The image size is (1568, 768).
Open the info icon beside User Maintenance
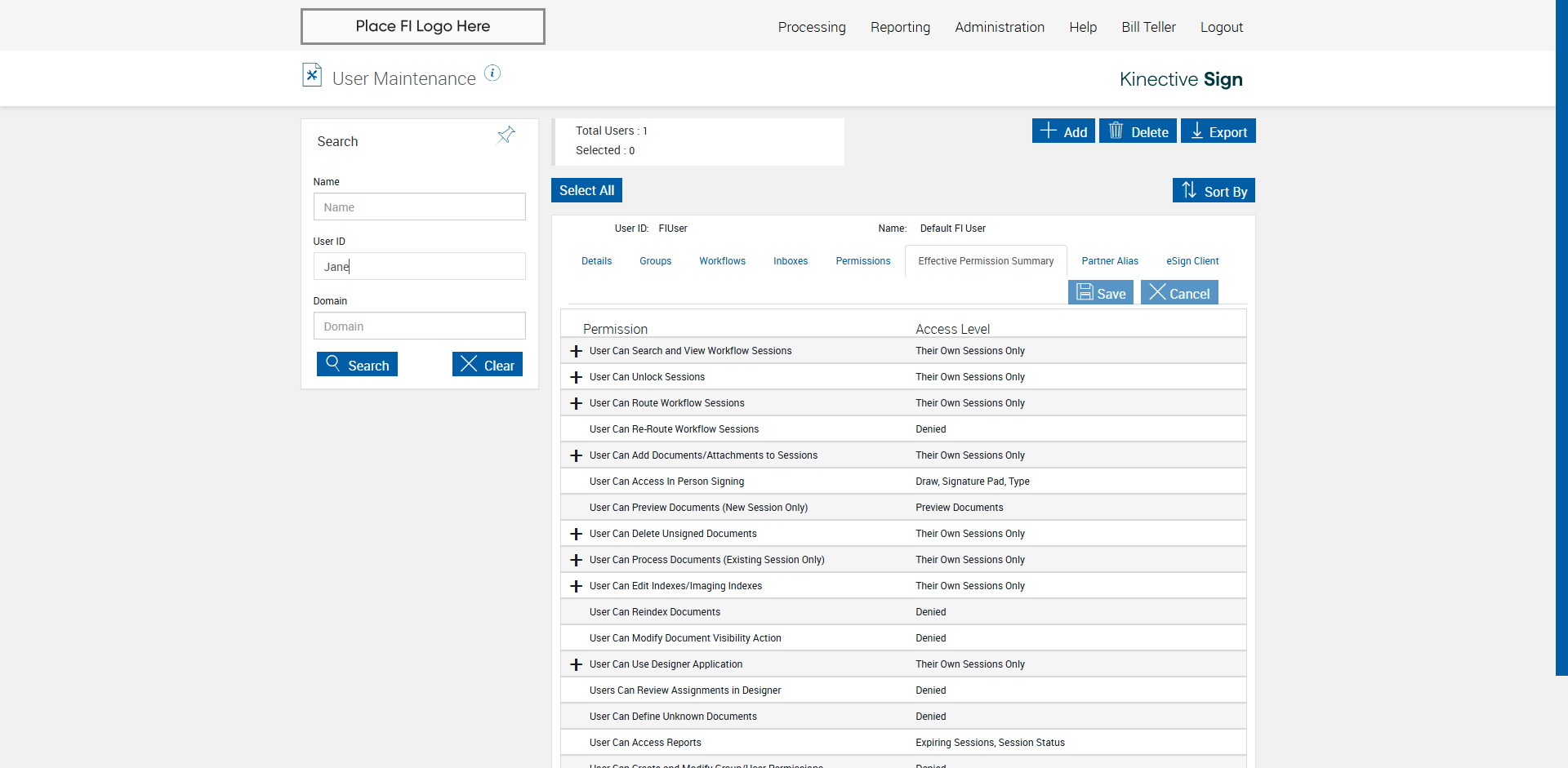(x=492, y=73)
